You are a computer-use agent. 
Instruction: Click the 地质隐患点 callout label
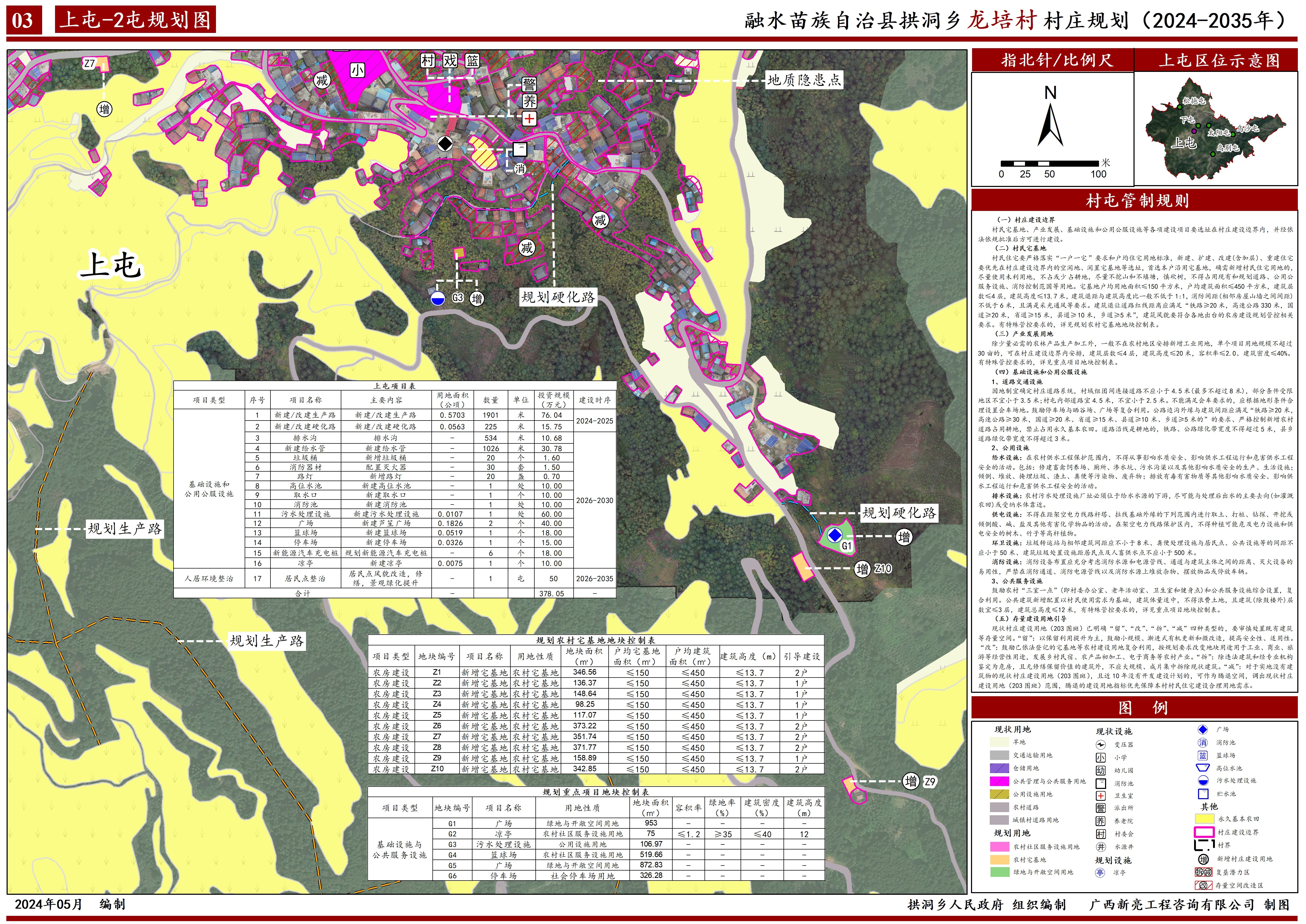coord(804,80)
